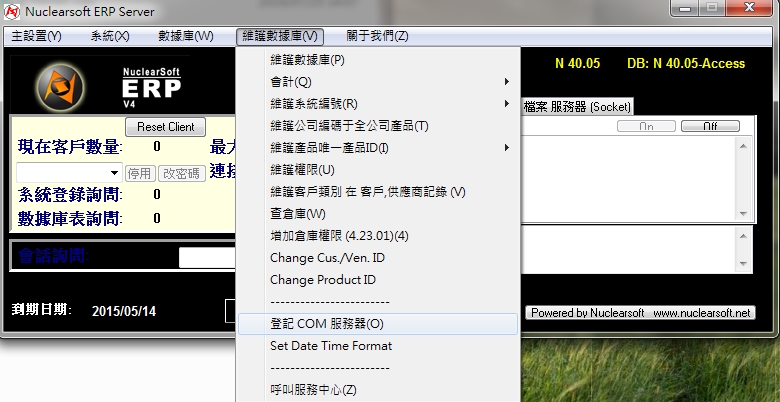Image resolution: width=780 pixels, height=402 pixels.
Task: Click the 數據庫表詢問 label
Action: [x=70, y=218]
